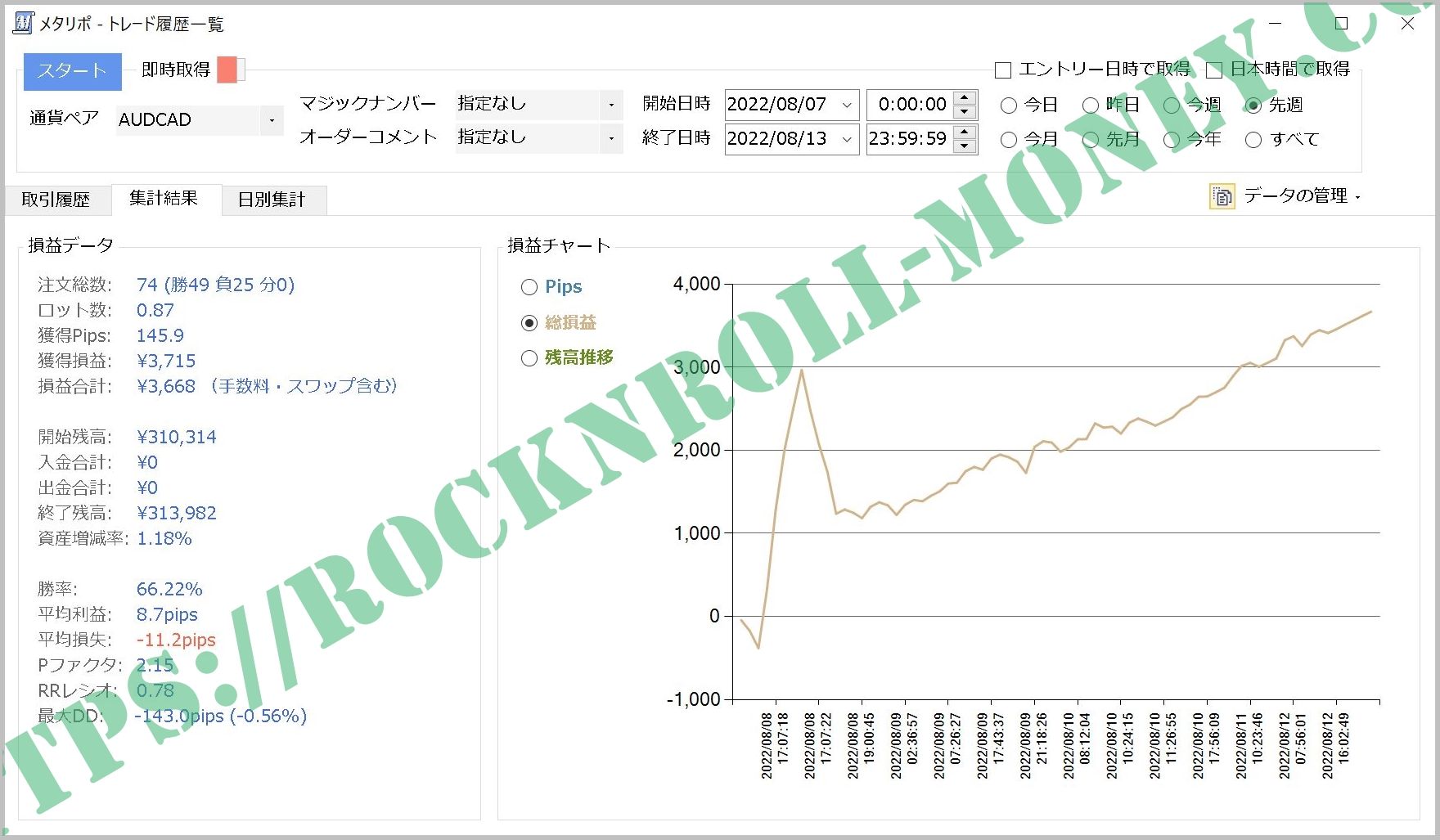Viewport: 1440px width, 840px height.
Task: Open the 終了日時 date picker dropdown
Action: click(x=847, y=139)
